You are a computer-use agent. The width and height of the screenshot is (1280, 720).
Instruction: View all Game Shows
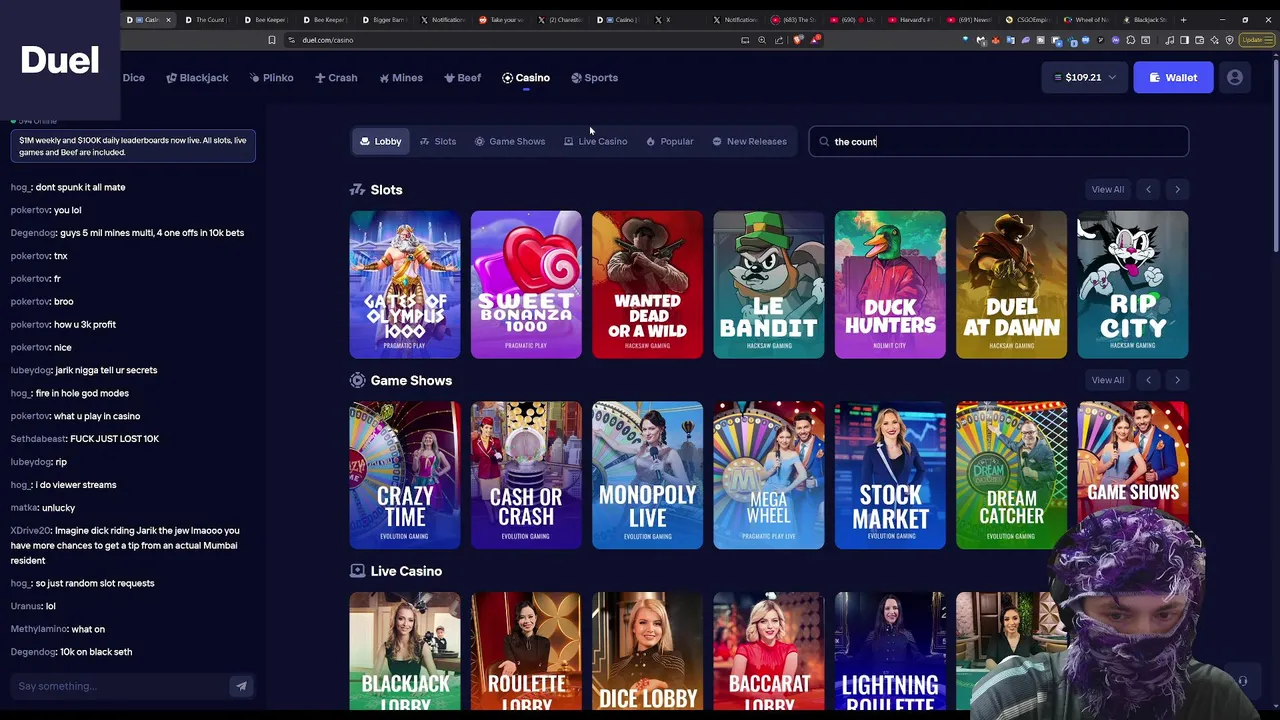pyautogui.click(x=1107, y=380)
